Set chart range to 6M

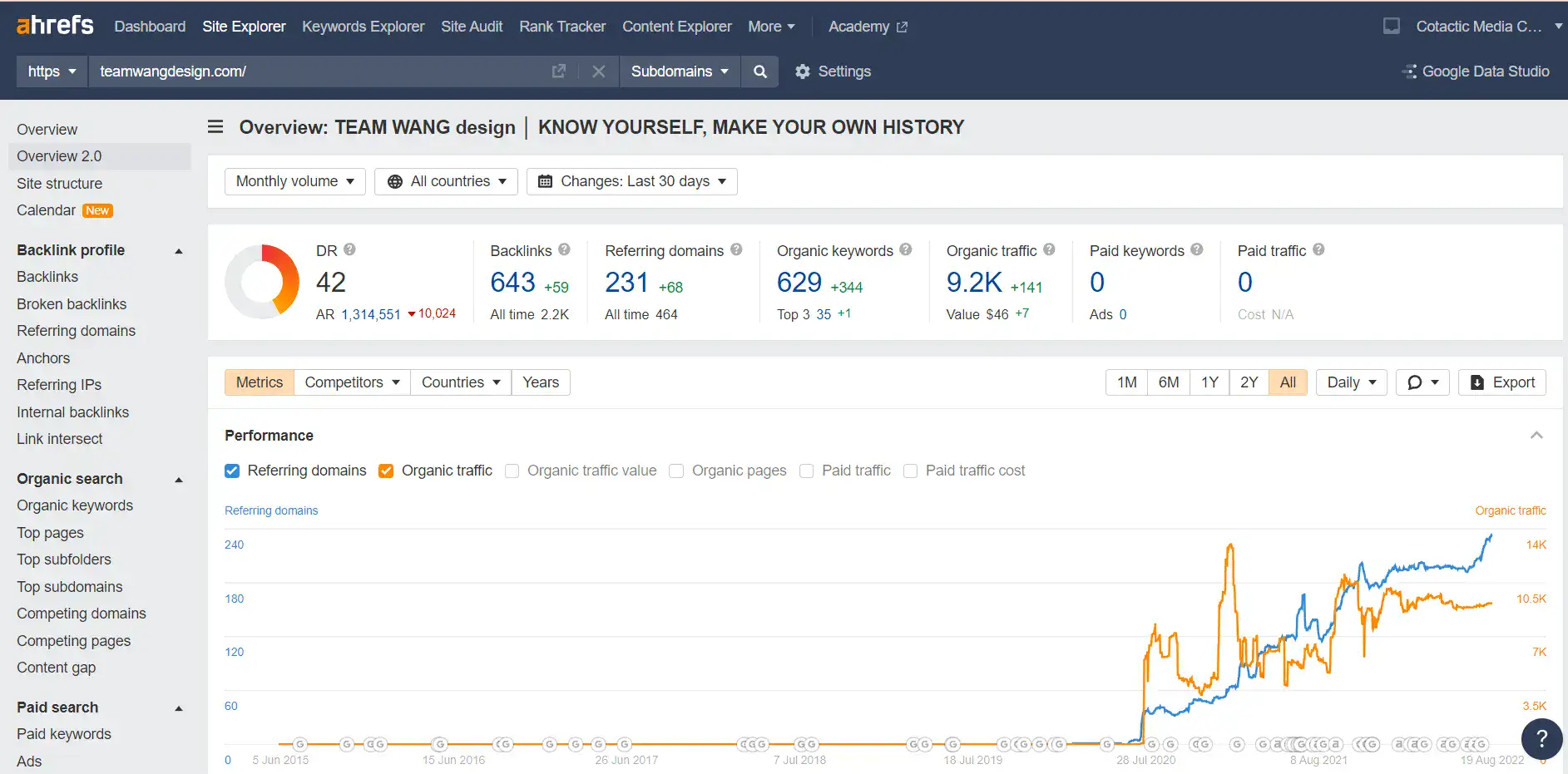(x=1169, y=382)
